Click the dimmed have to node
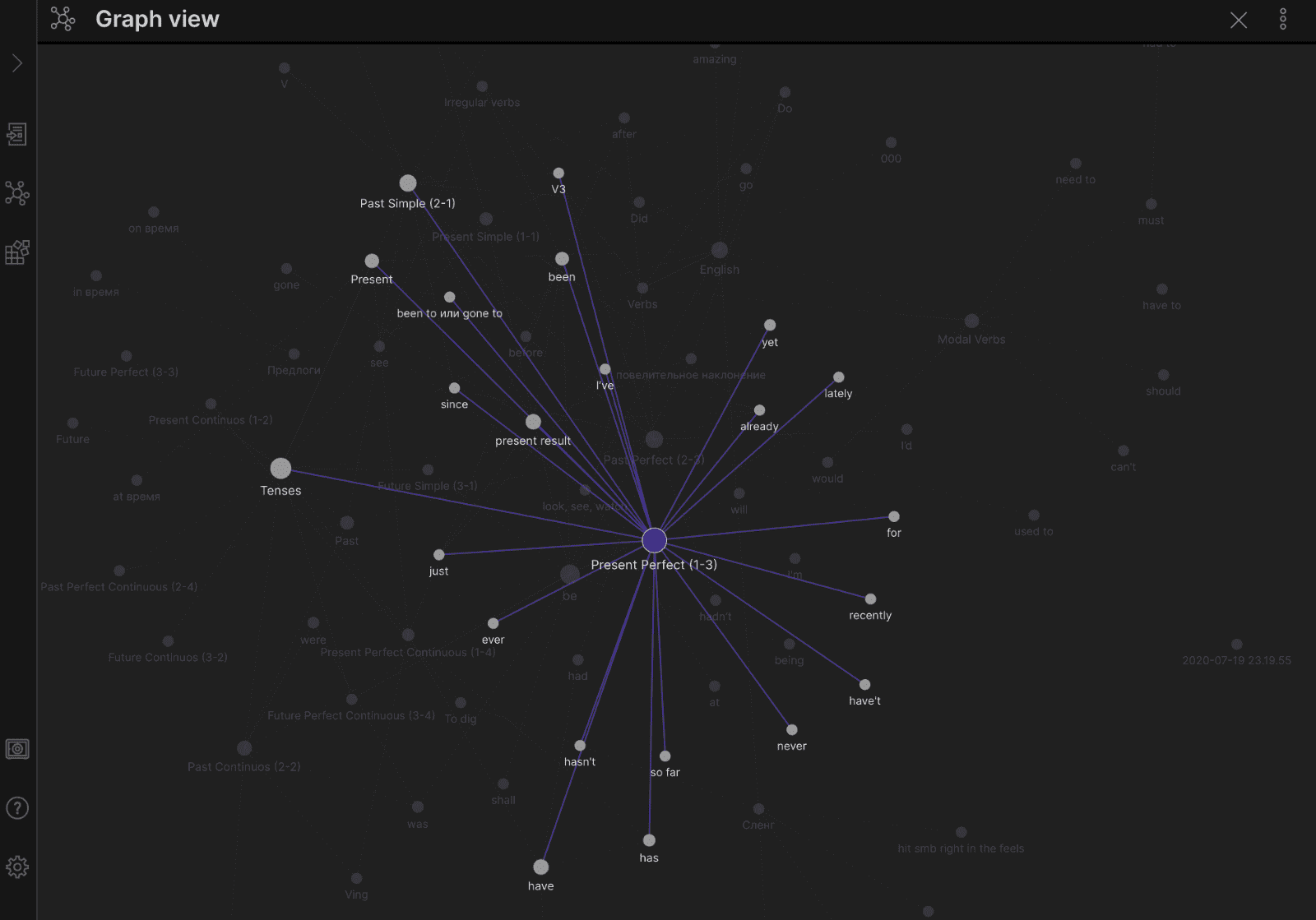 pyautogui.click(x=1162, y=289)
